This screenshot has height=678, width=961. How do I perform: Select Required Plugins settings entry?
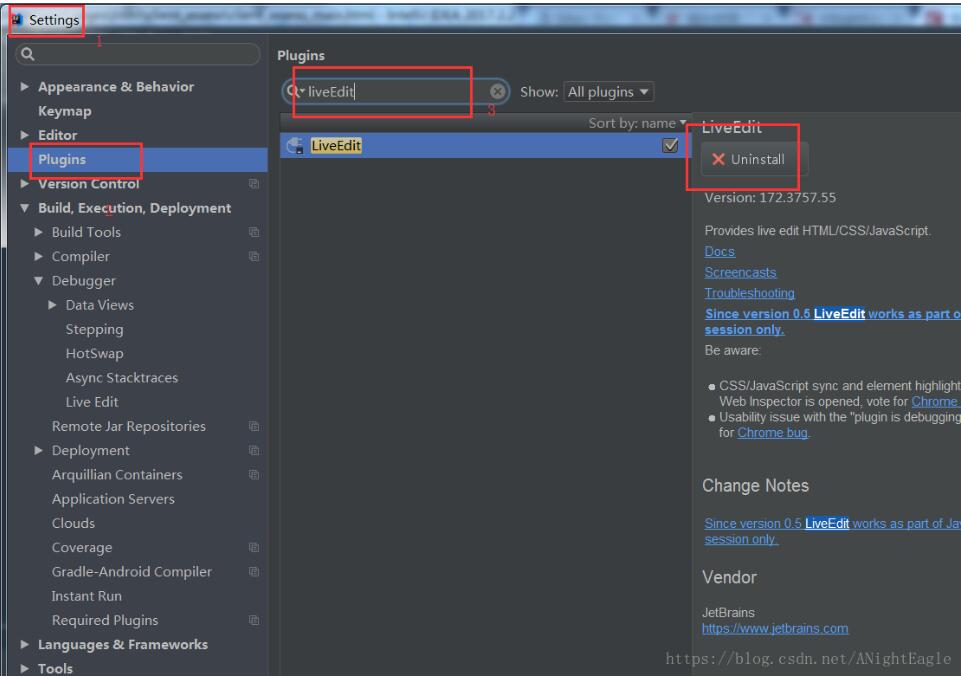coord(105,620)
